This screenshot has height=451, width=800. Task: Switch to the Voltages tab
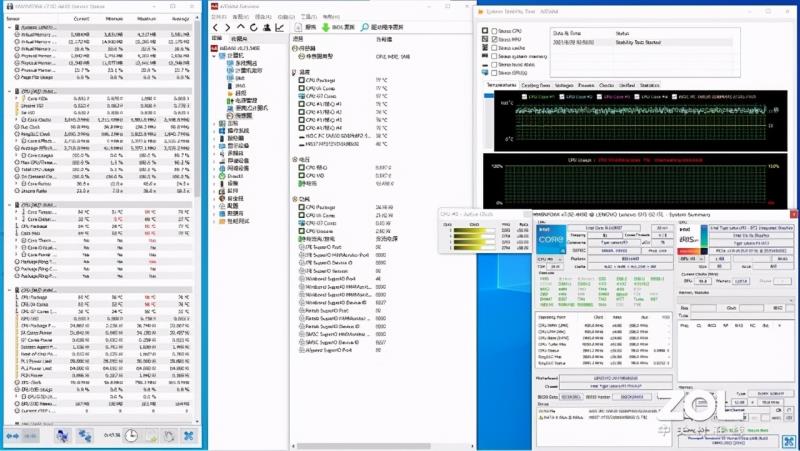point(563,86)
